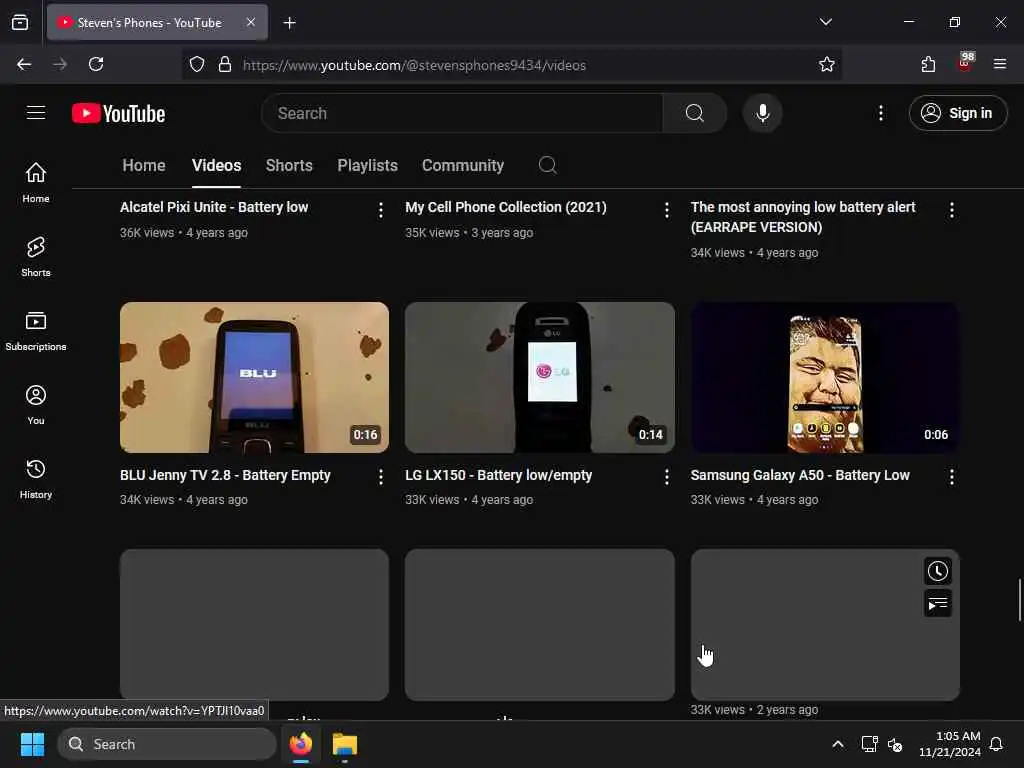Screen dimensions: 1024x768
Task: Open Windows Start menu
Action: (x=32, y=744)
